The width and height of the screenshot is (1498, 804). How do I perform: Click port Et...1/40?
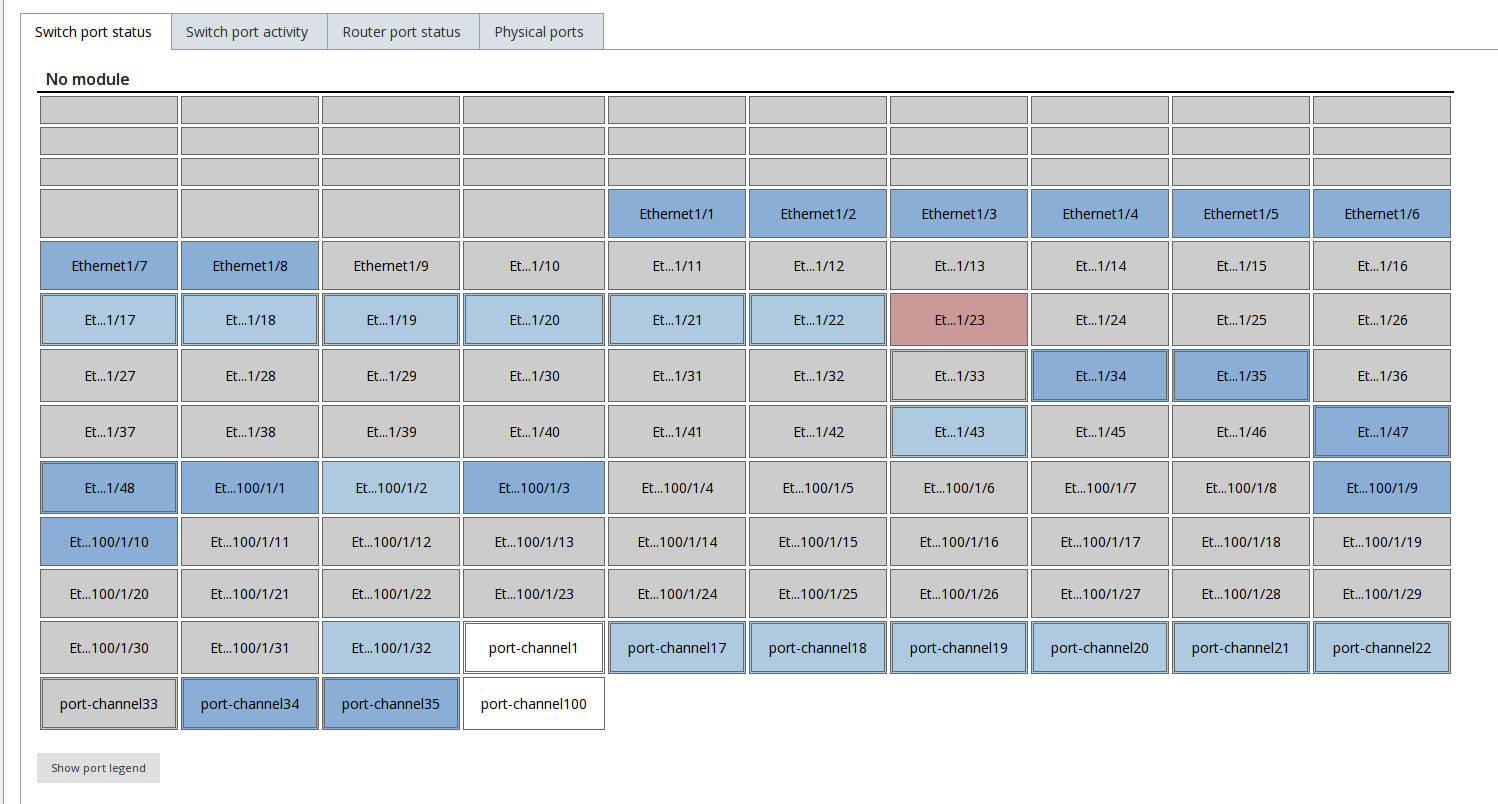(x=534, y=432)
